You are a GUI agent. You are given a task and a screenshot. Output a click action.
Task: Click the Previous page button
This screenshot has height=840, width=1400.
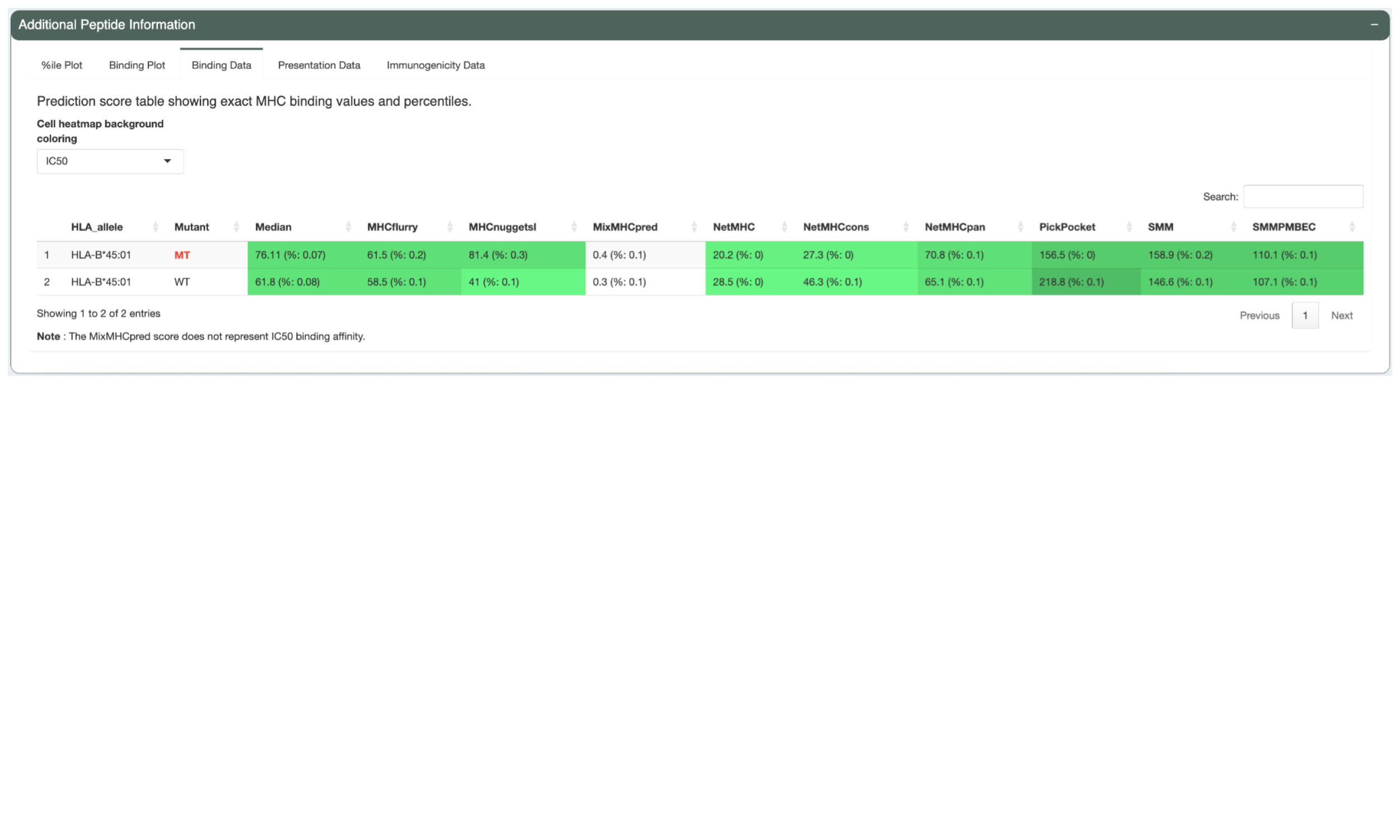(x=1259, y=315)
